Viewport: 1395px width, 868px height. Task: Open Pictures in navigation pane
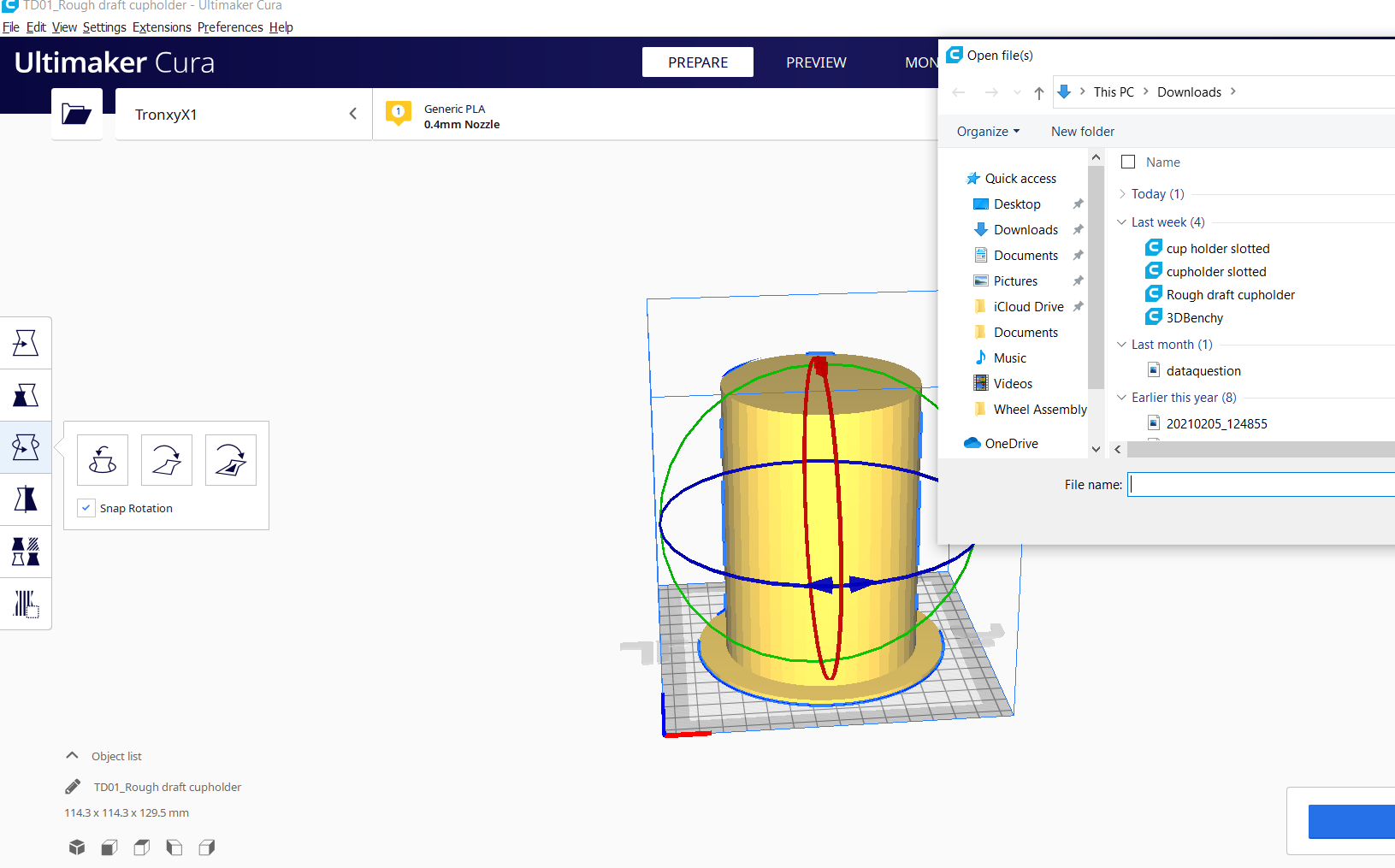(x=1006, y=280)
